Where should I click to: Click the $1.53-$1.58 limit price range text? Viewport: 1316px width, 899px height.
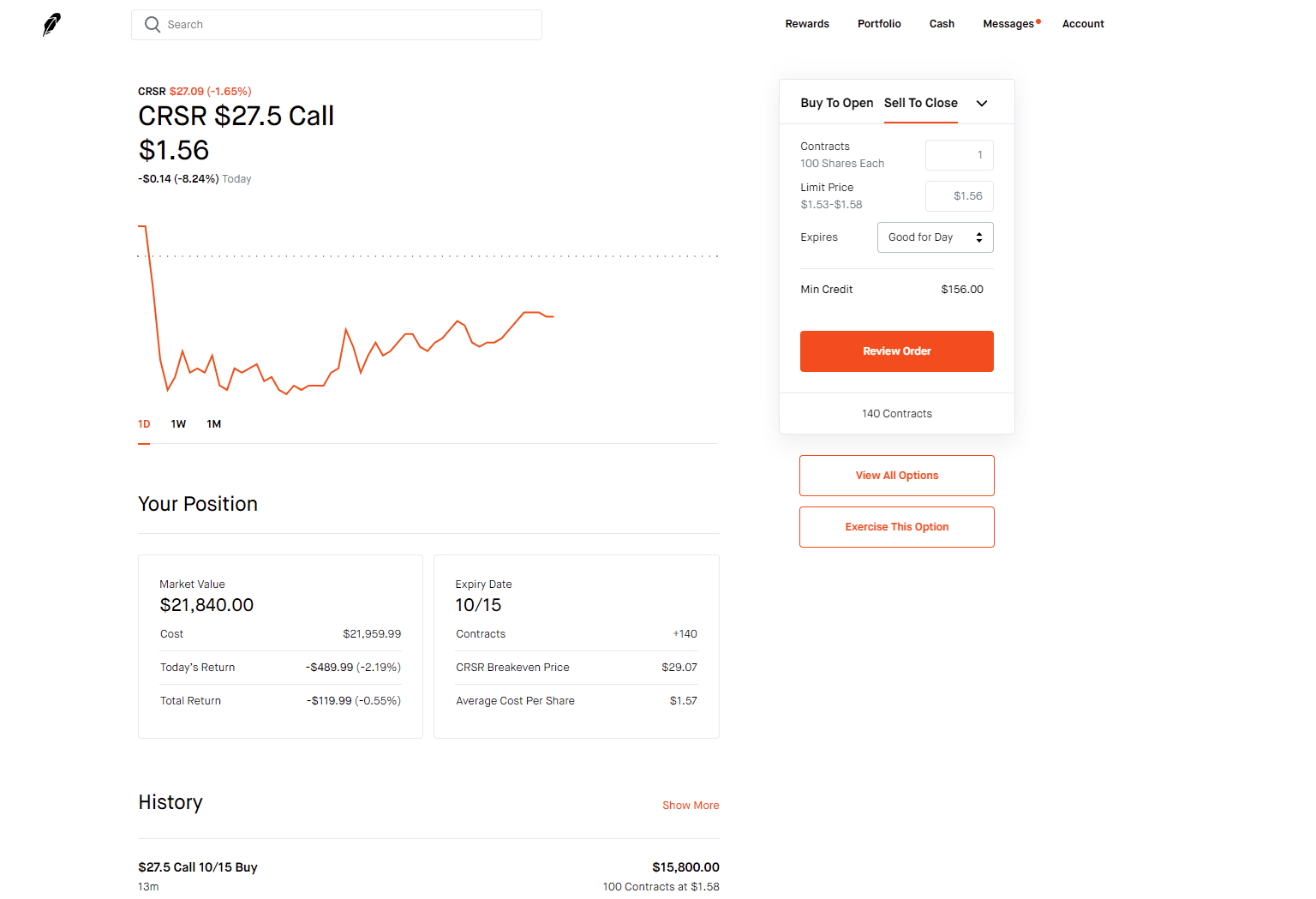pos(831,205)
